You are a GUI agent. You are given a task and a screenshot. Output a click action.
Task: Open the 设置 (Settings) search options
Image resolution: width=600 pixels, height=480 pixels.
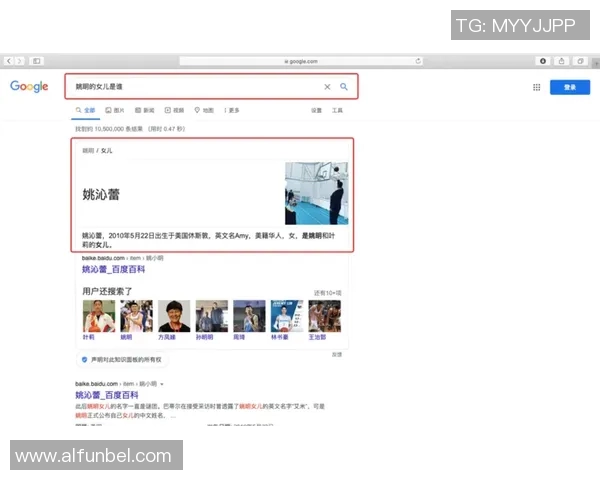tap(316, 110)
